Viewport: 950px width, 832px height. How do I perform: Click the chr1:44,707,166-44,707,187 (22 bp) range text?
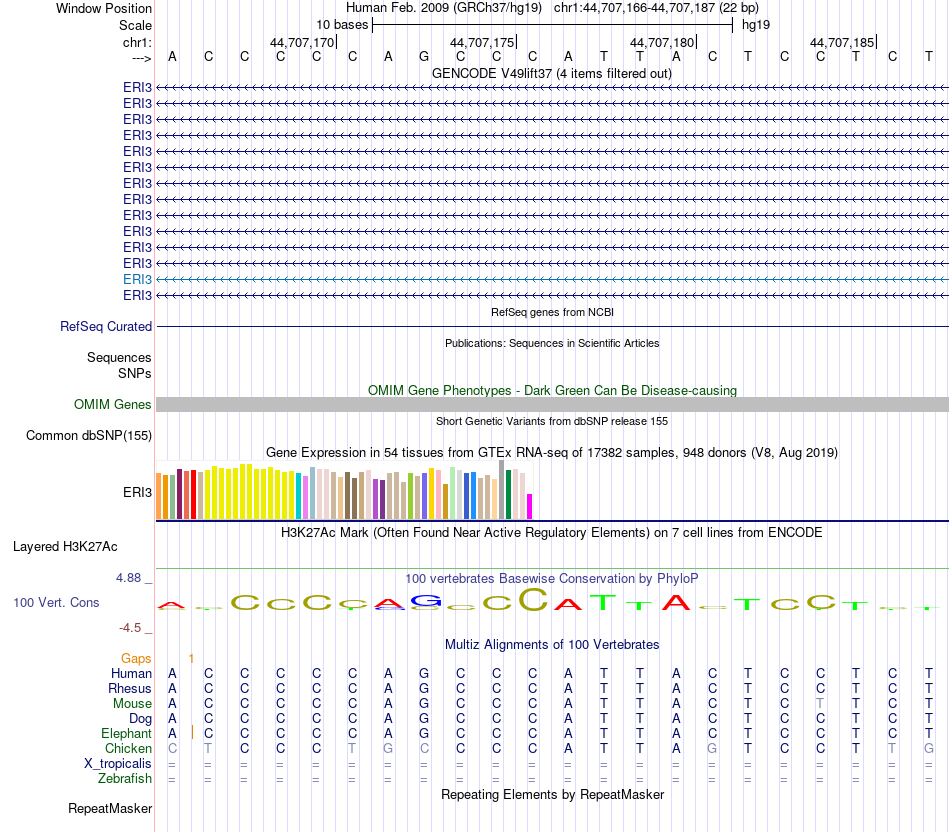(x=656, y=8)
